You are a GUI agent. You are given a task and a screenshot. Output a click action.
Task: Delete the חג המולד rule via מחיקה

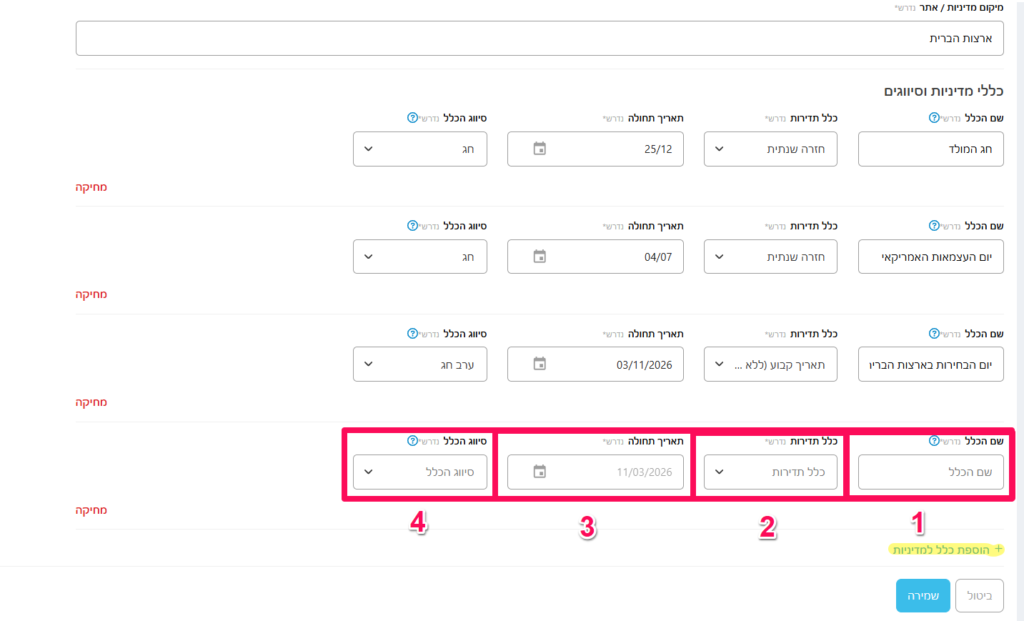coord(91,187)
